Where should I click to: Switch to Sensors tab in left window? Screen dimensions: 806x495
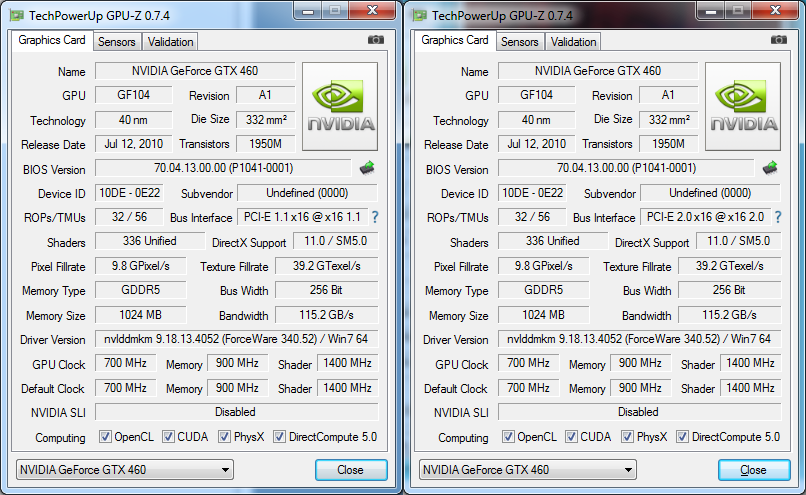tap(117, 42)
